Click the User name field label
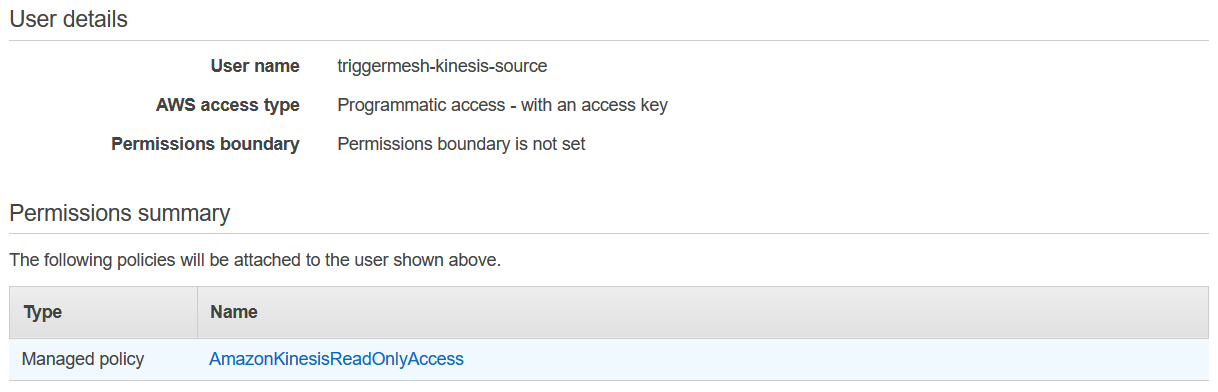 255,66
